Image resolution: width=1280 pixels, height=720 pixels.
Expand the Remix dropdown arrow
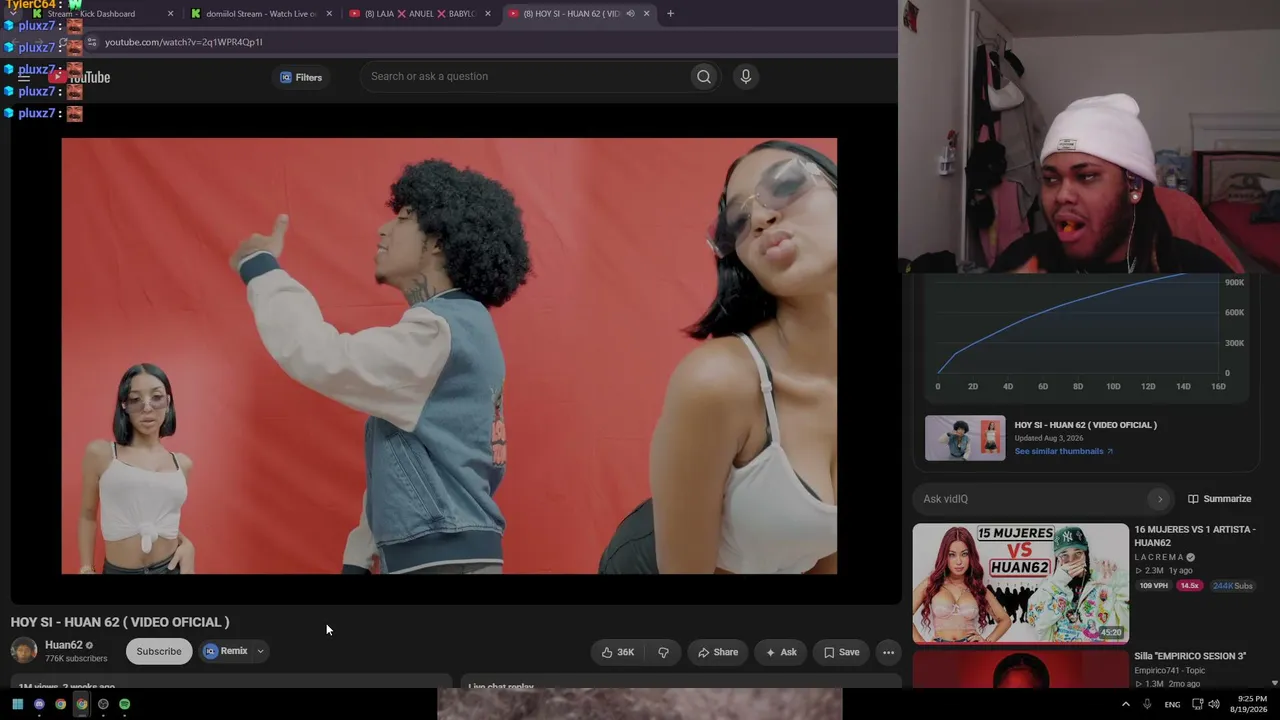click(260, 651)
